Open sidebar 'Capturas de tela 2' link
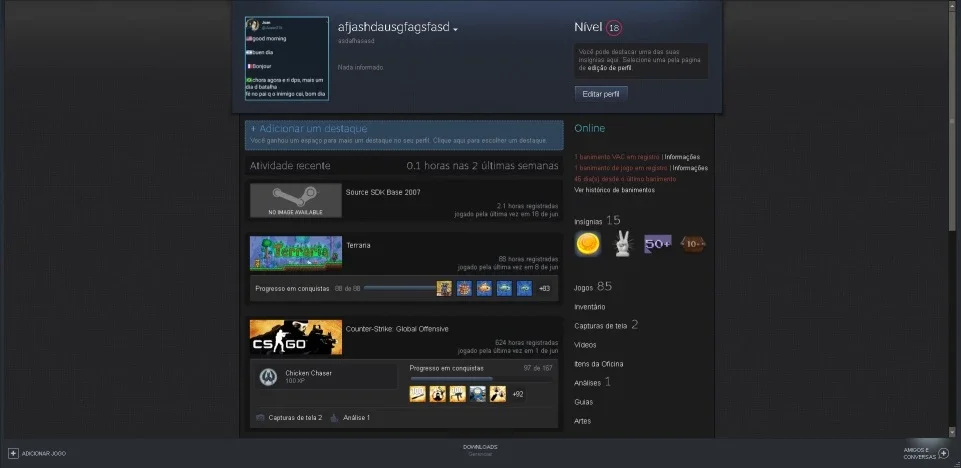Image resolution: width=961 pixels, height=468 pixels. [606, 325]
